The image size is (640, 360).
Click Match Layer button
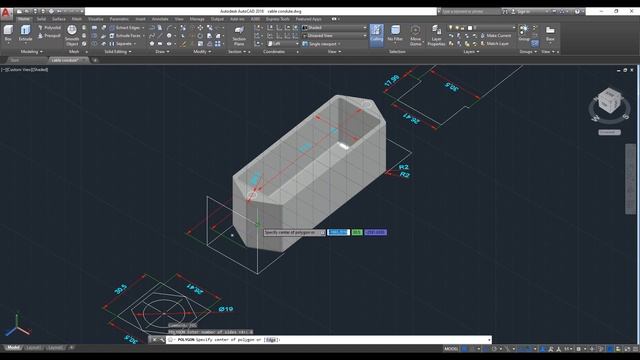pos(494,44)
